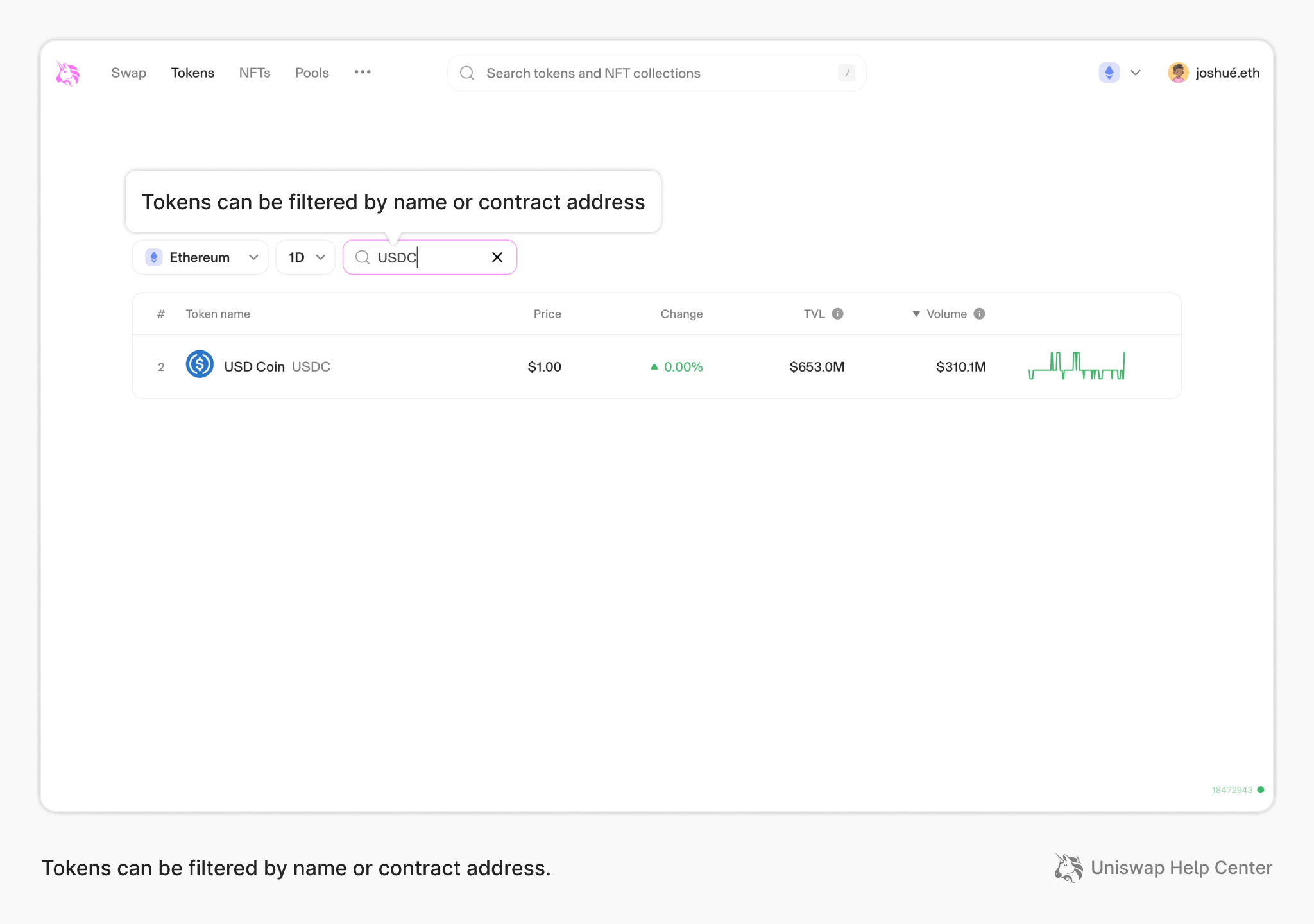Click the magnifier icon in the token filter
The image size is (1314, 924).
[363, 257]
